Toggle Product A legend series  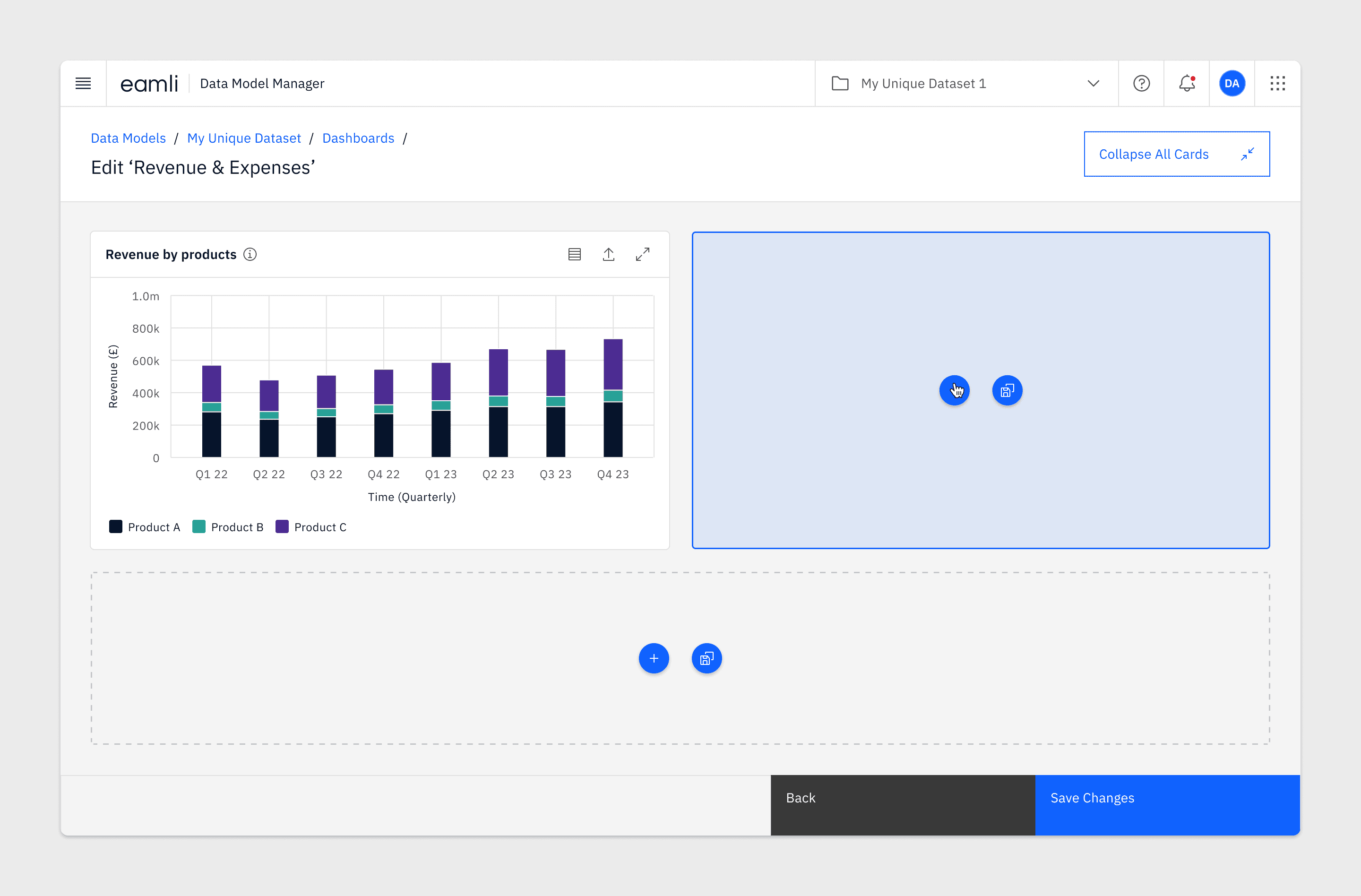[x=145, y=526]
